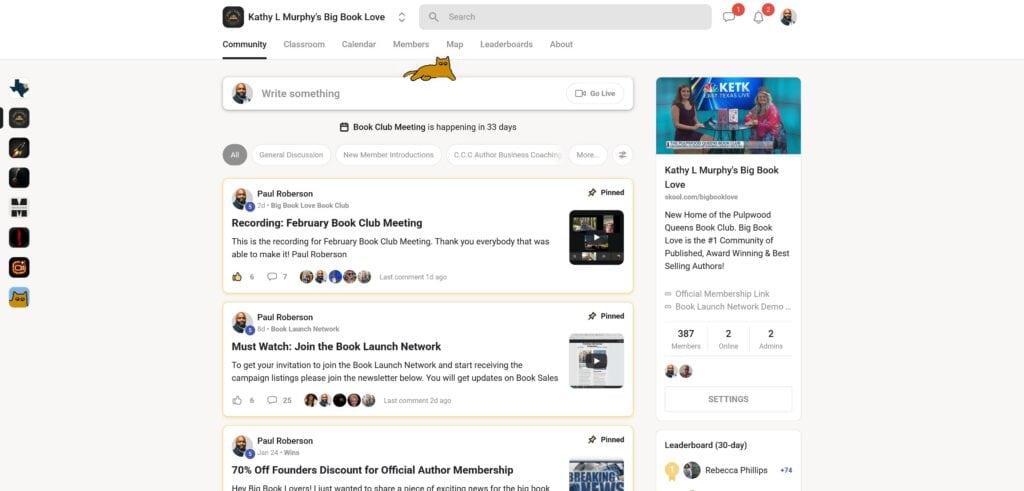Click the orange cat mascot icon
Screen dimensions: 1024x491
point(430,70)
